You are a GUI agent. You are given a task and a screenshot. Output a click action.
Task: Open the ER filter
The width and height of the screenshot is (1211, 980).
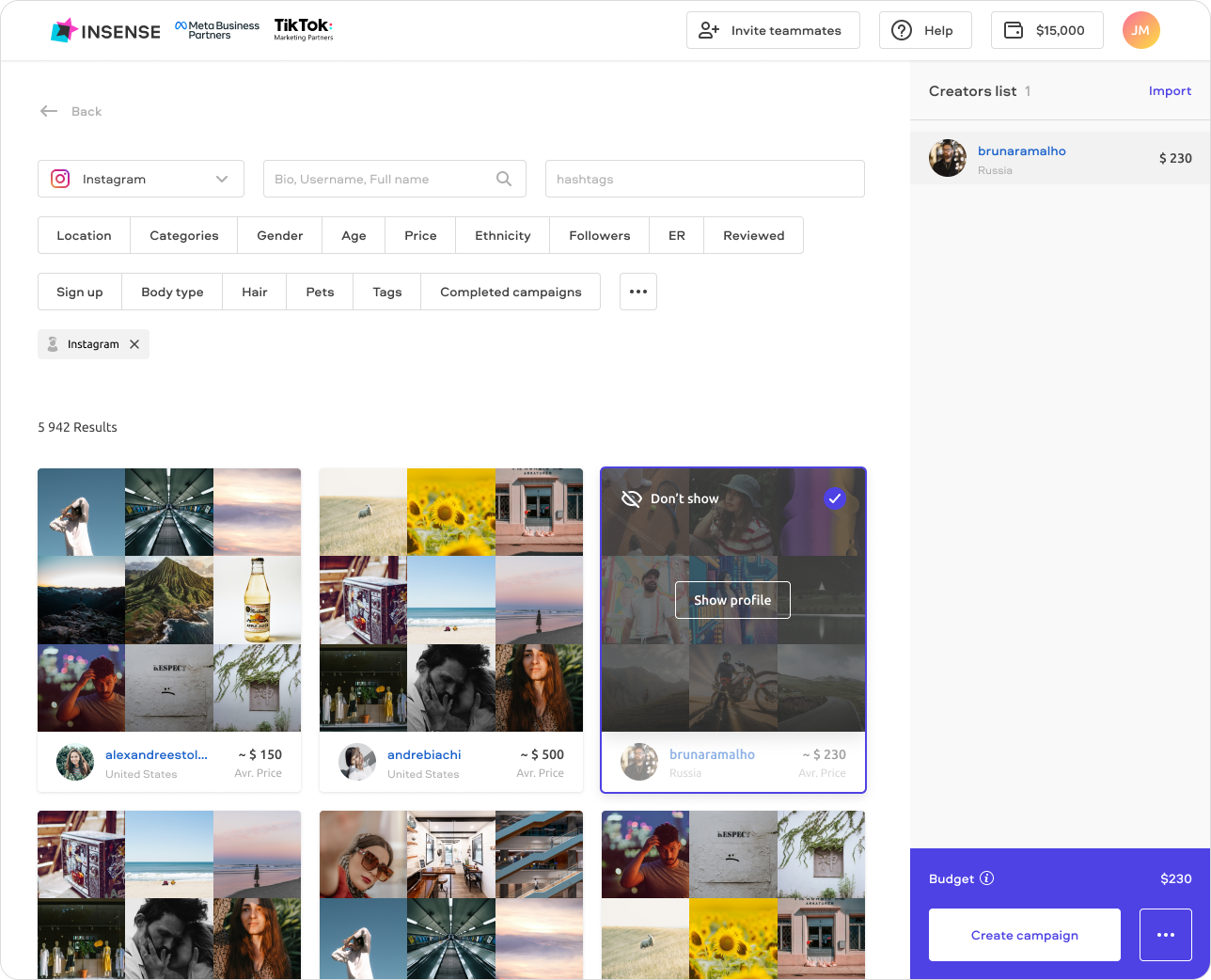677,235
